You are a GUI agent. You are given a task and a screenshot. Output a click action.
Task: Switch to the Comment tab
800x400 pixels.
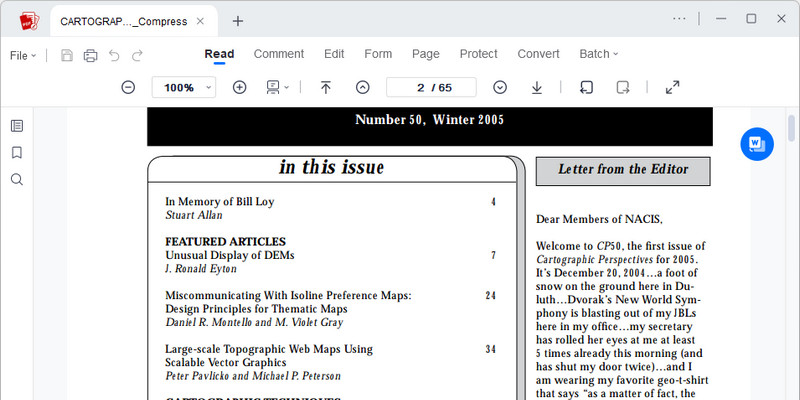click(x=279, y=54)
